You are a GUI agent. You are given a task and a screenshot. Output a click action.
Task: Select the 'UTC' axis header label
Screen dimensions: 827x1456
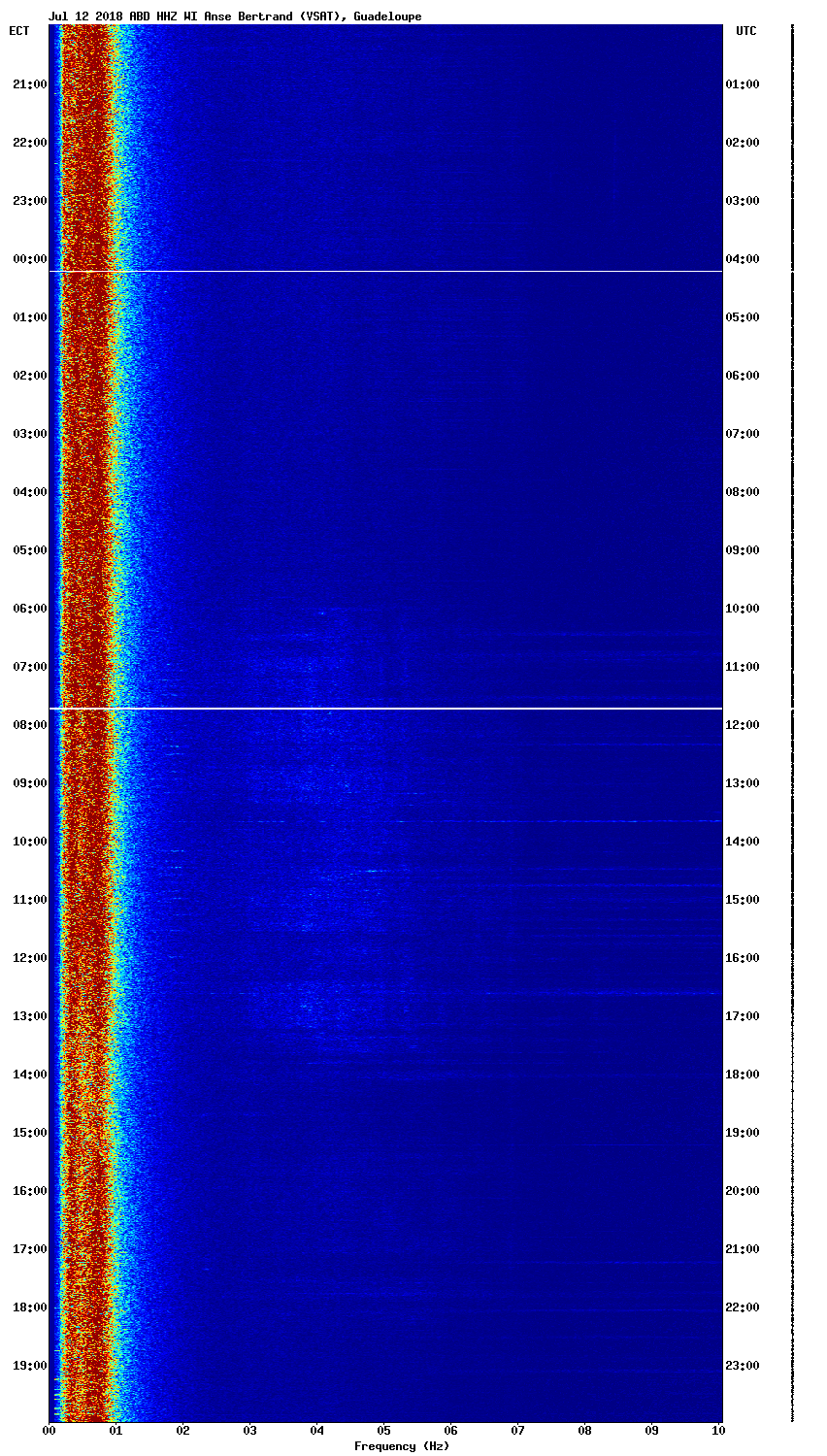pyautogui.click(x=745, y=31)
